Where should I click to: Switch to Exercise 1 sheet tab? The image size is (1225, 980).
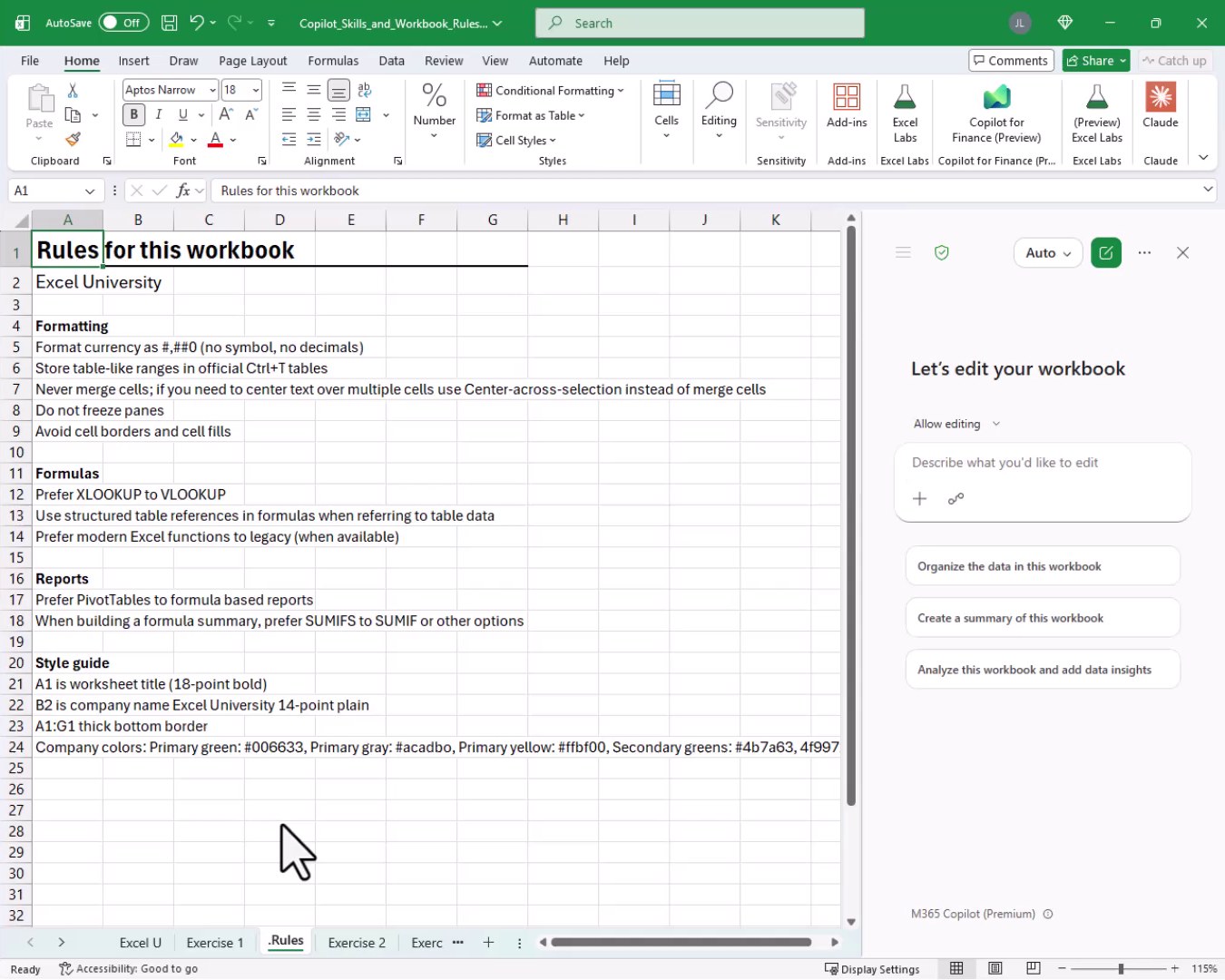pos(215,943)
